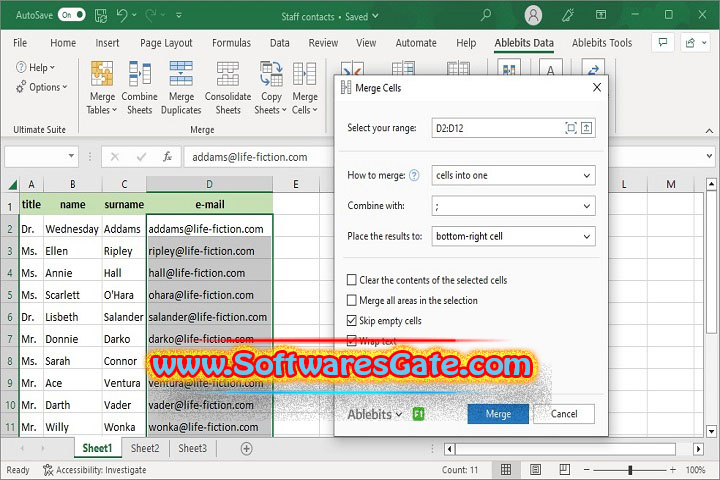Screen dimensions: 720x480
Task: Check Merge all areas in the selection
Action: tap(352, 300)
